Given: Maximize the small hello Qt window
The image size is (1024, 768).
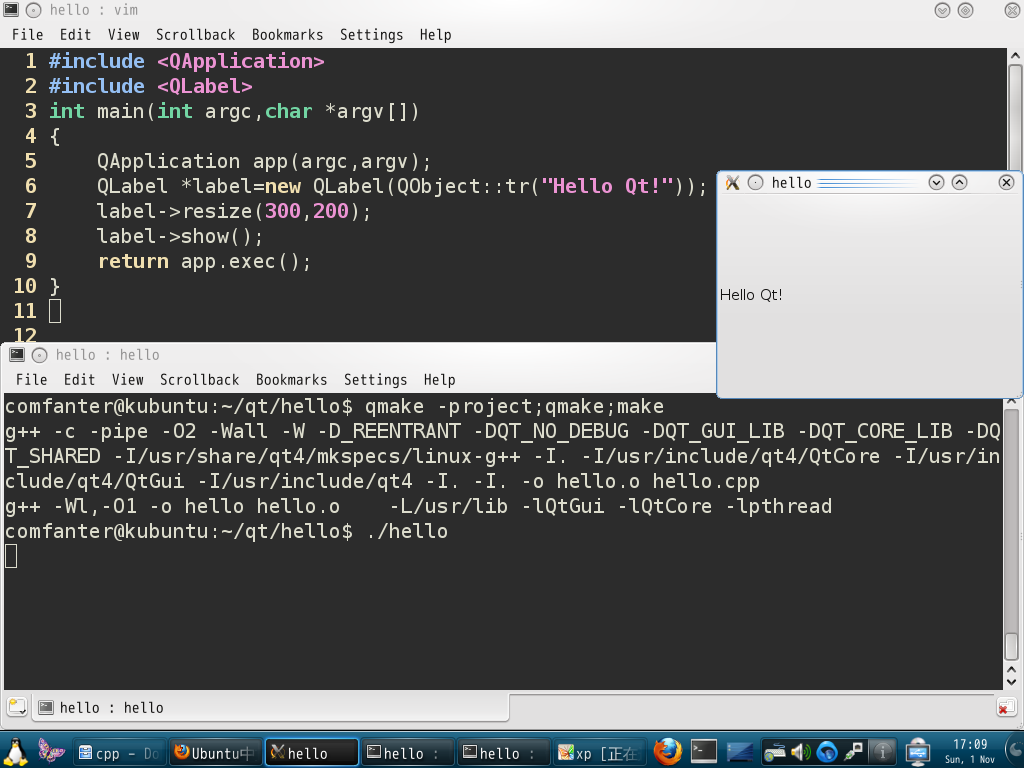Looking at the screenshot, I should [959, 183].
